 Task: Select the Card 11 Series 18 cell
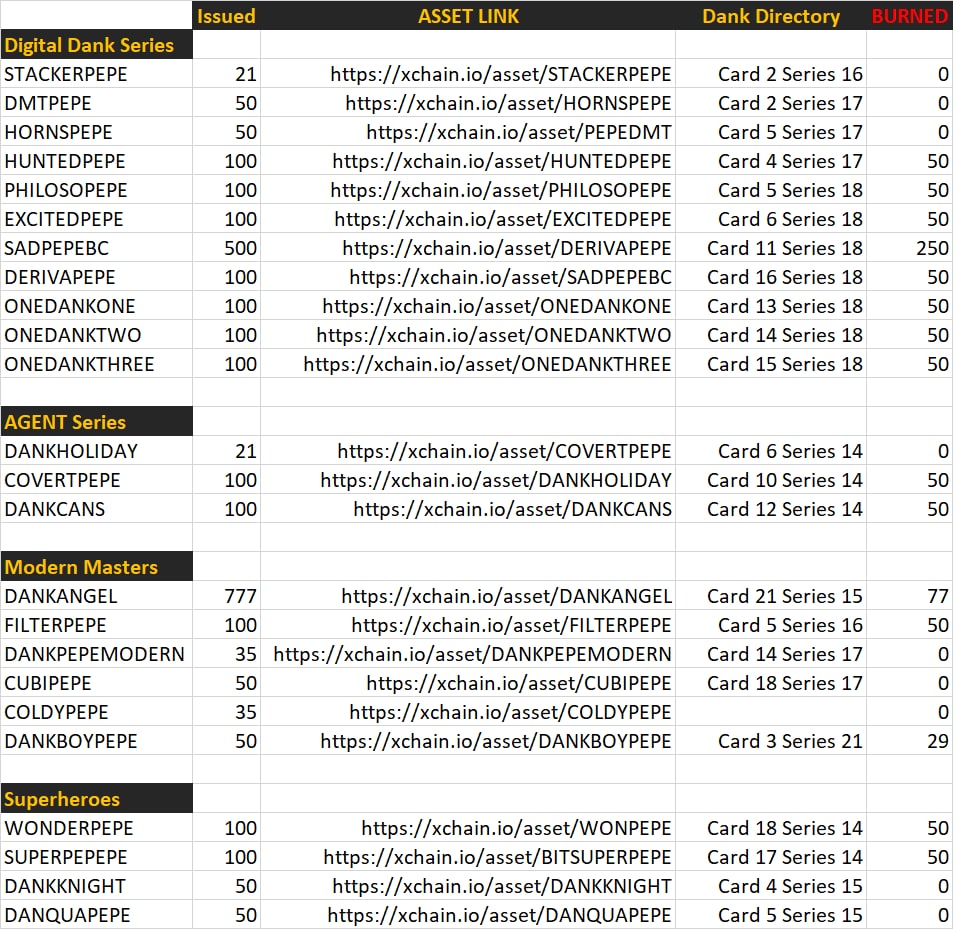771,248
